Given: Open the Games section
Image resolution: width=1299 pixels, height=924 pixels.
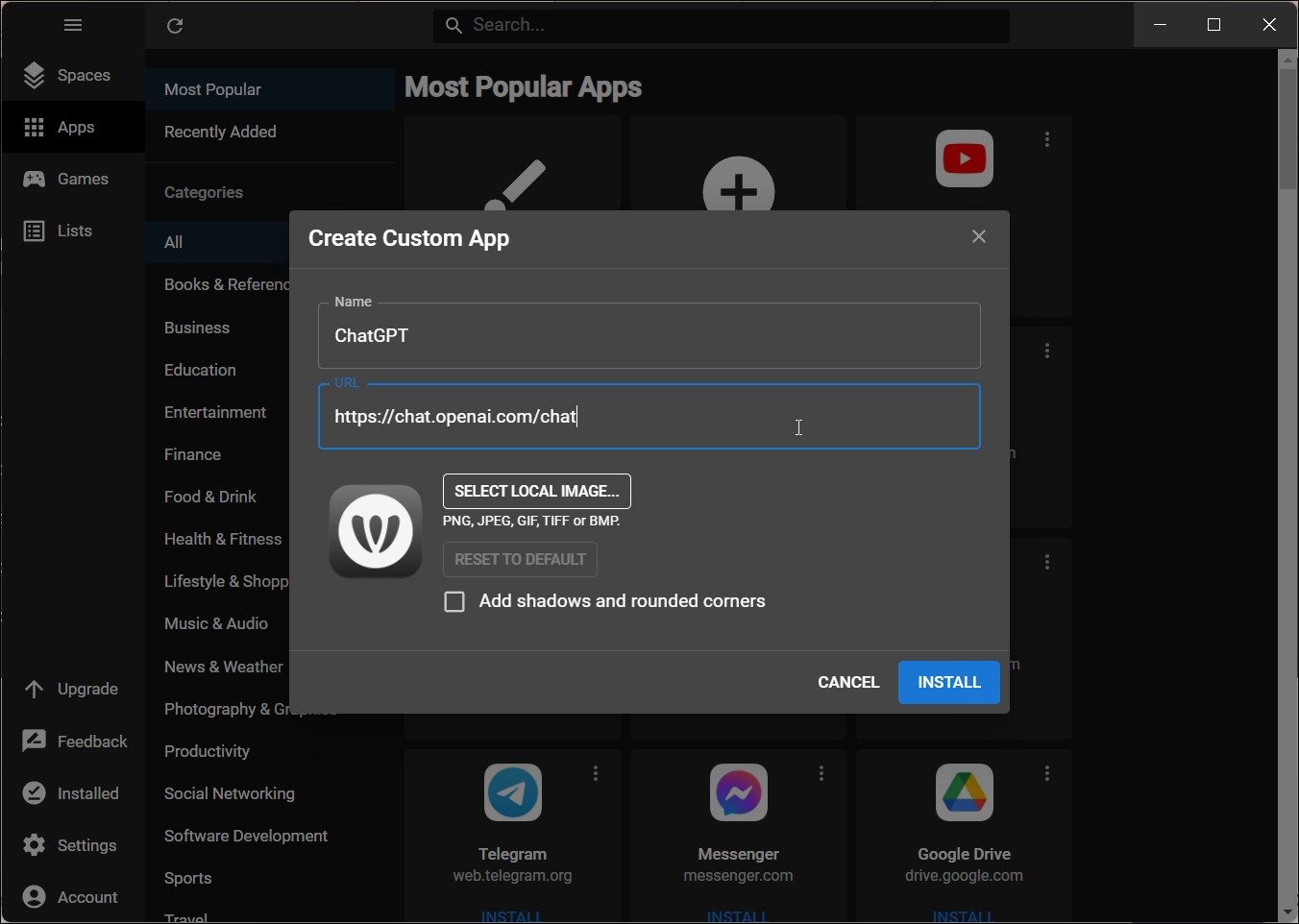Looking at the screenshot, I should click(x=72, y=179).
